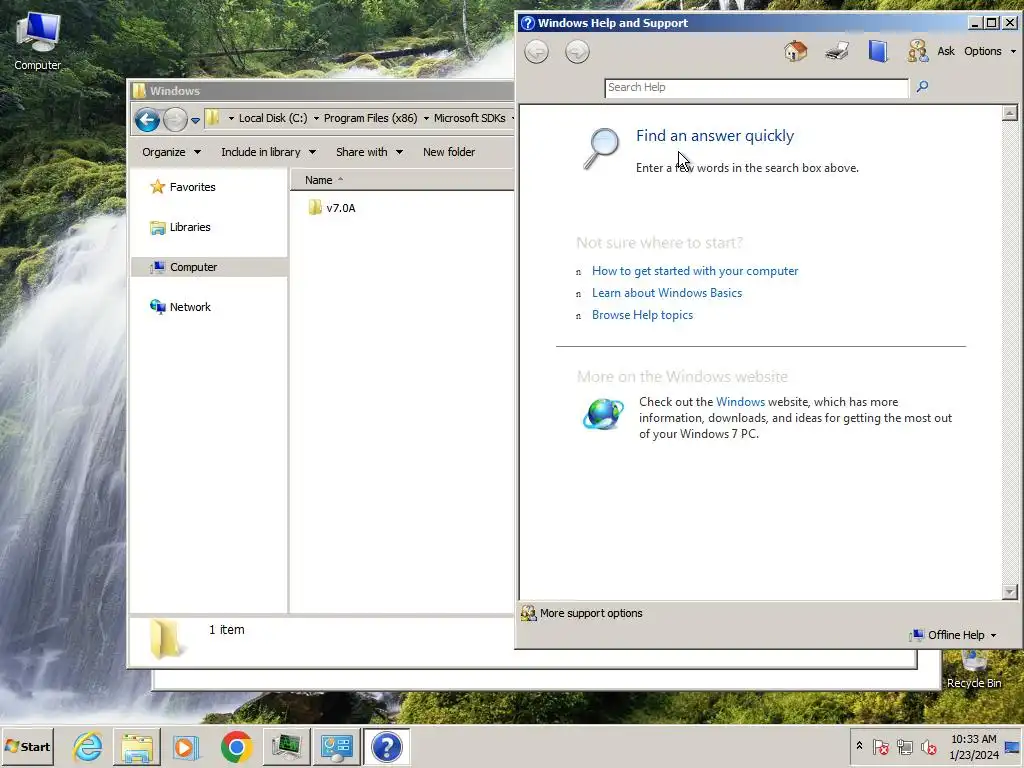Click Ask in Help toolbar
Image resolution: width=1024 pixels, height=768 pixels.
(x=946, y=51)
